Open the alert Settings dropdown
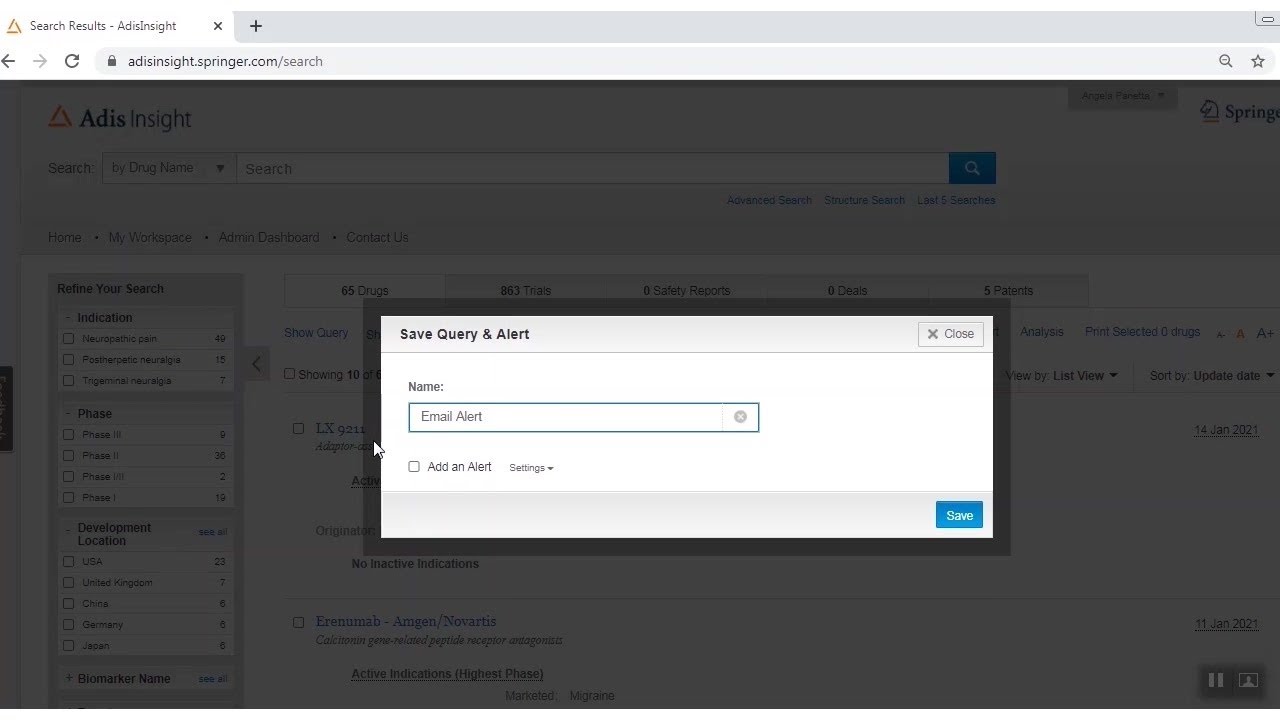This screenshot has width=1280, height=720. [531, 468]
